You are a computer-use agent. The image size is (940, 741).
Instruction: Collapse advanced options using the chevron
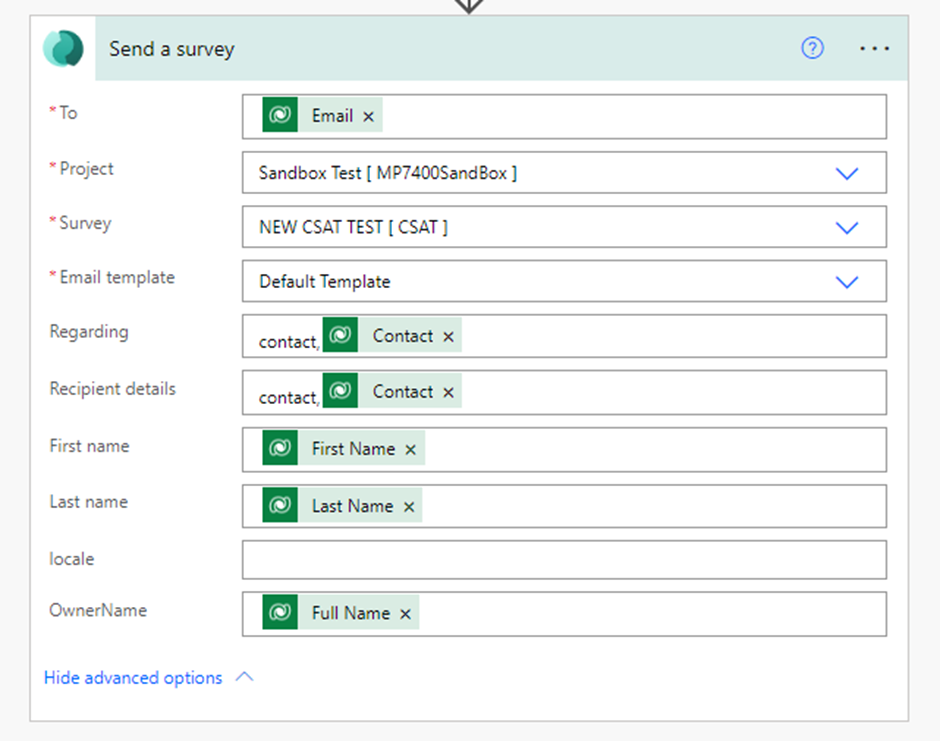[245, 677]
